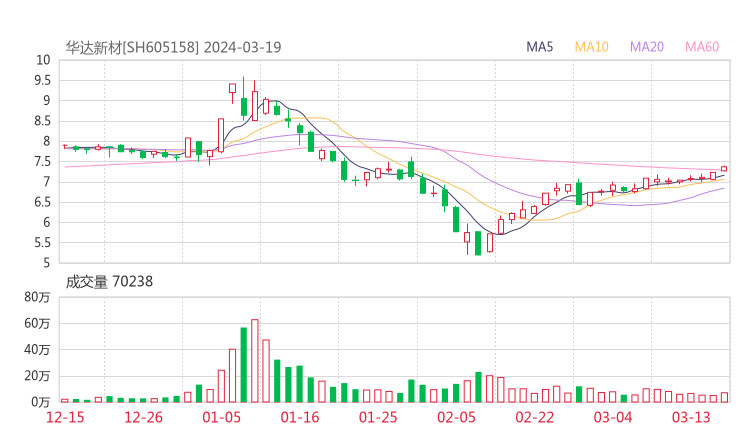This screenshot has height=440, width=740.
Task: Click the MA5 legend label
Action: click(x=539, y=47)
